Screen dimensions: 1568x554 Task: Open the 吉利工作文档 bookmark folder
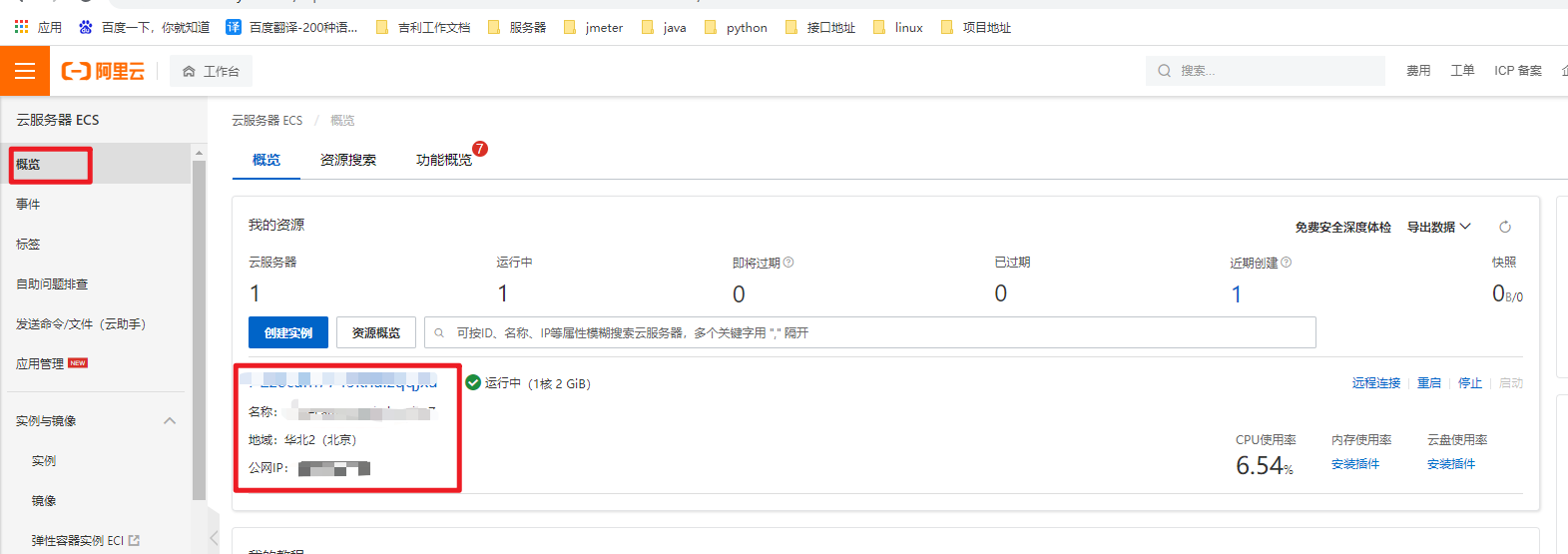[x=423, y=27]
